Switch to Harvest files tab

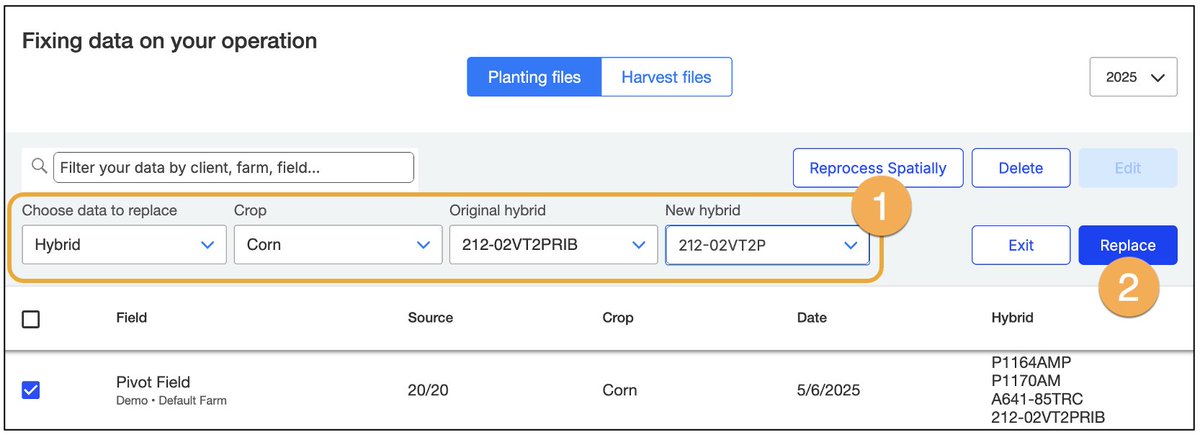[x=666, y=77]
